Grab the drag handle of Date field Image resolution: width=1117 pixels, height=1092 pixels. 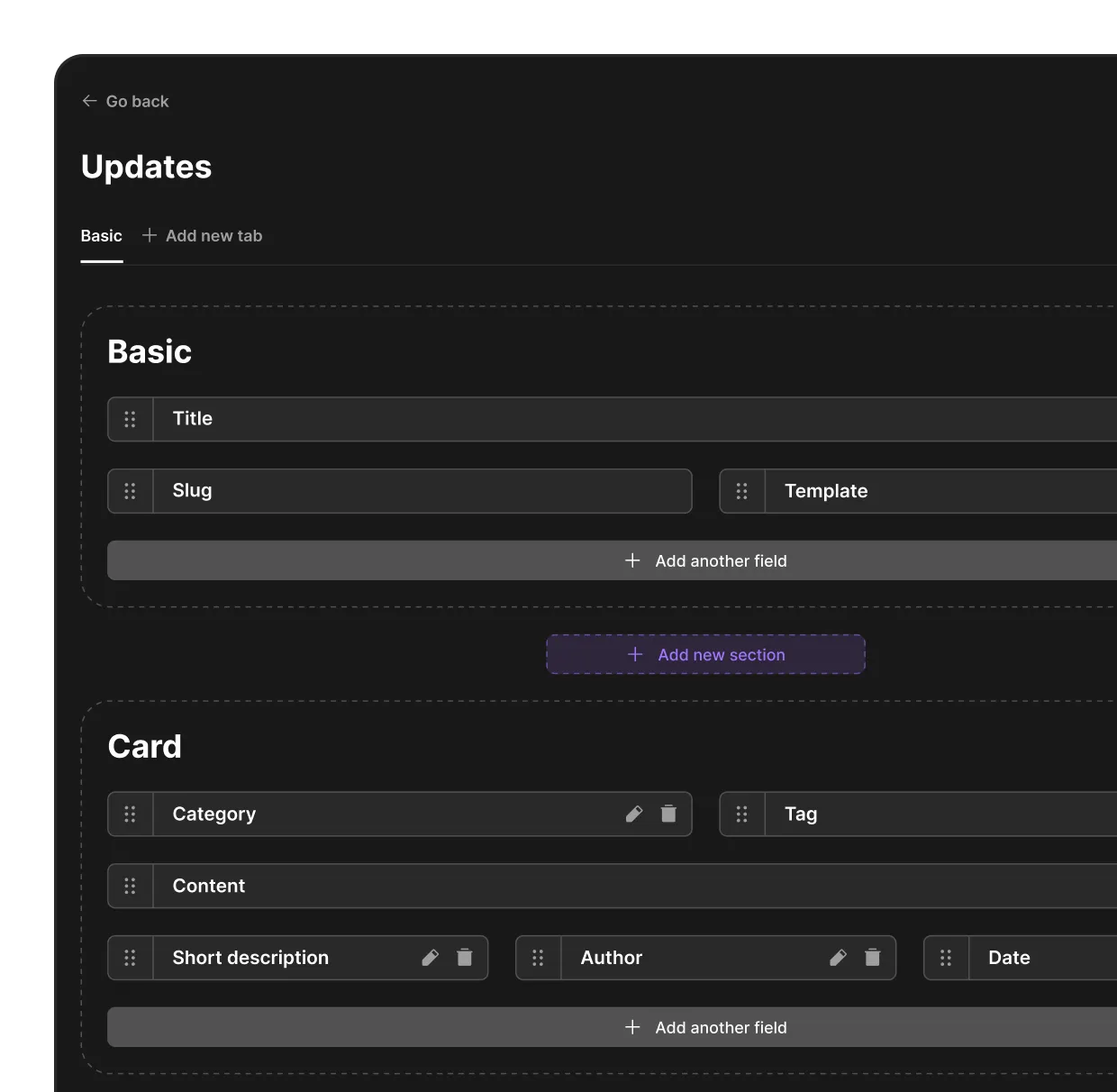[x=946, y=958]
